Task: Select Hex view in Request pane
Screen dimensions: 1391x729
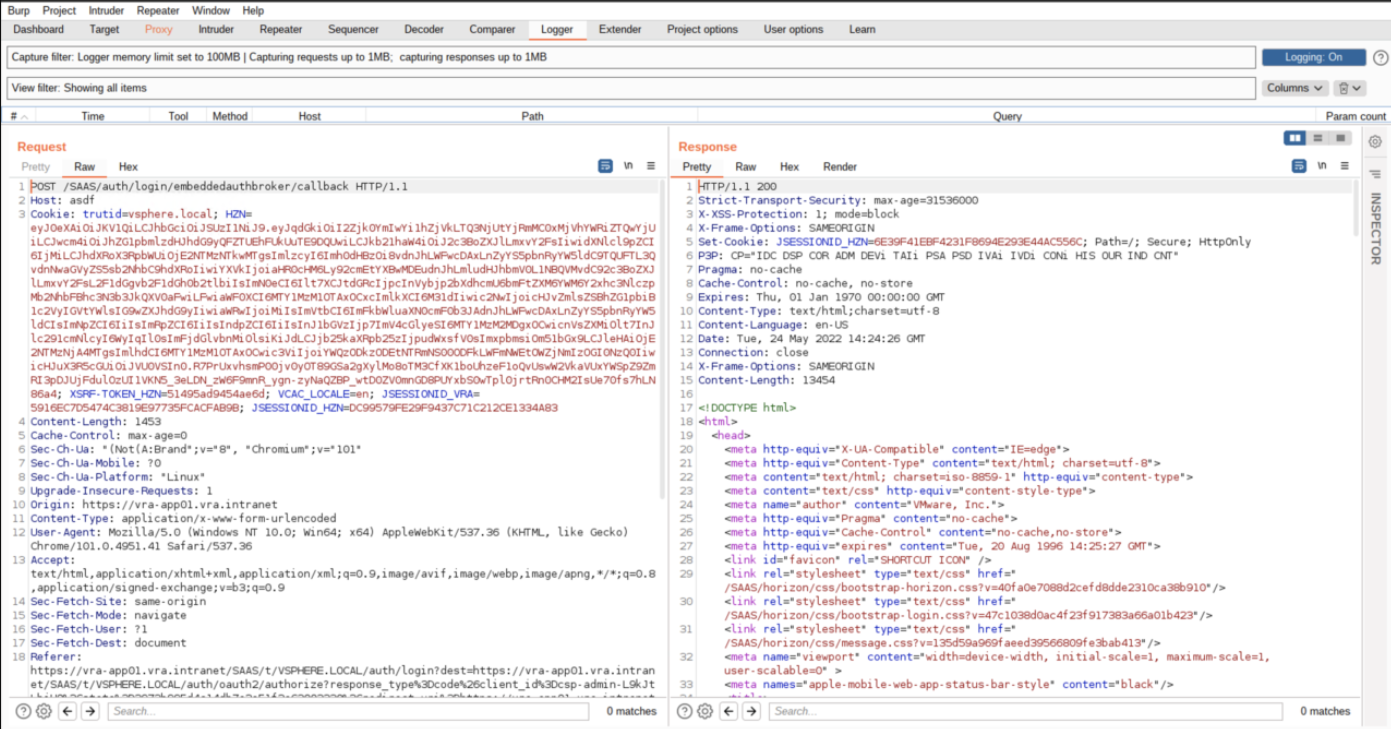Action: click(128, 167)
